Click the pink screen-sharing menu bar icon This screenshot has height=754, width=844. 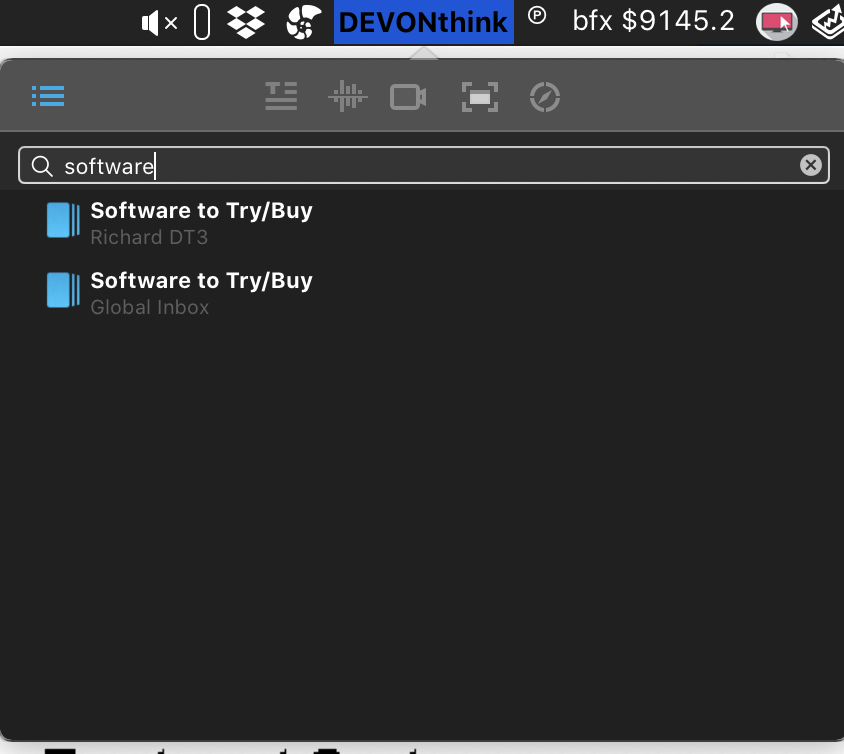[x=777, y=20]
